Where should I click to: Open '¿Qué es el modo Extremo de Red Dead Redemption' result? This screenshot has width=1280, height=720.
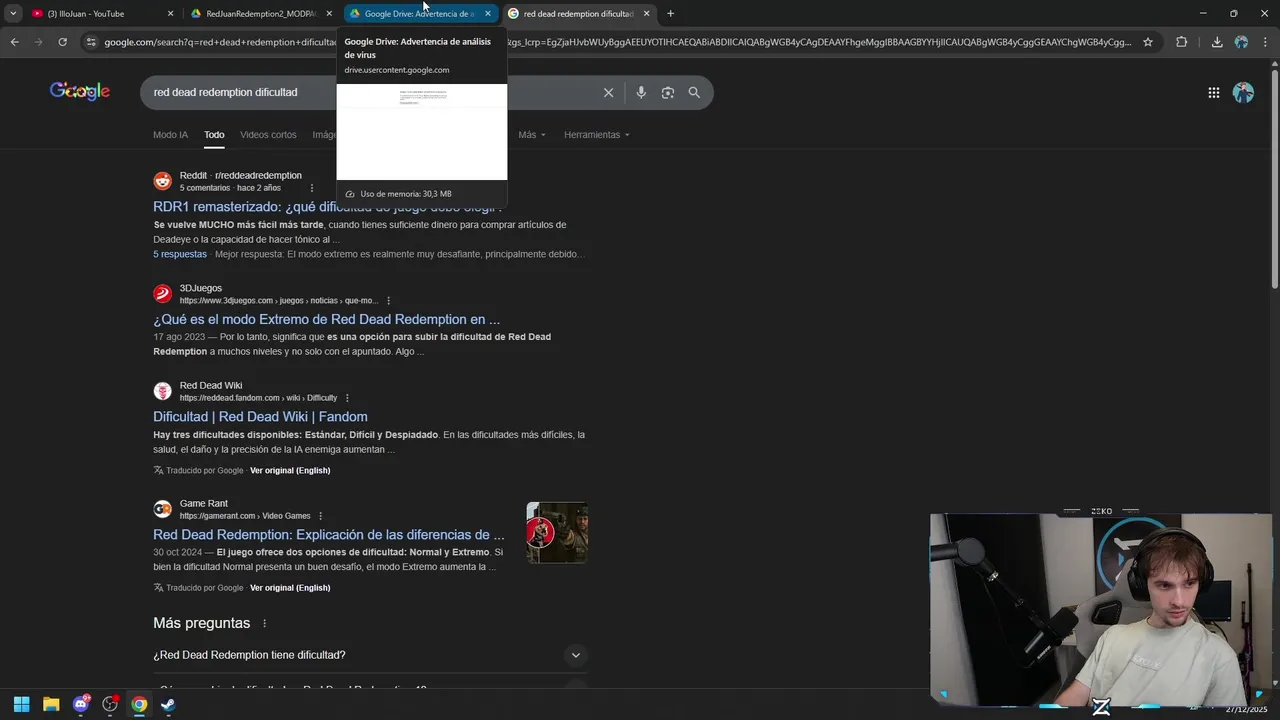click(x=326, y=319)
